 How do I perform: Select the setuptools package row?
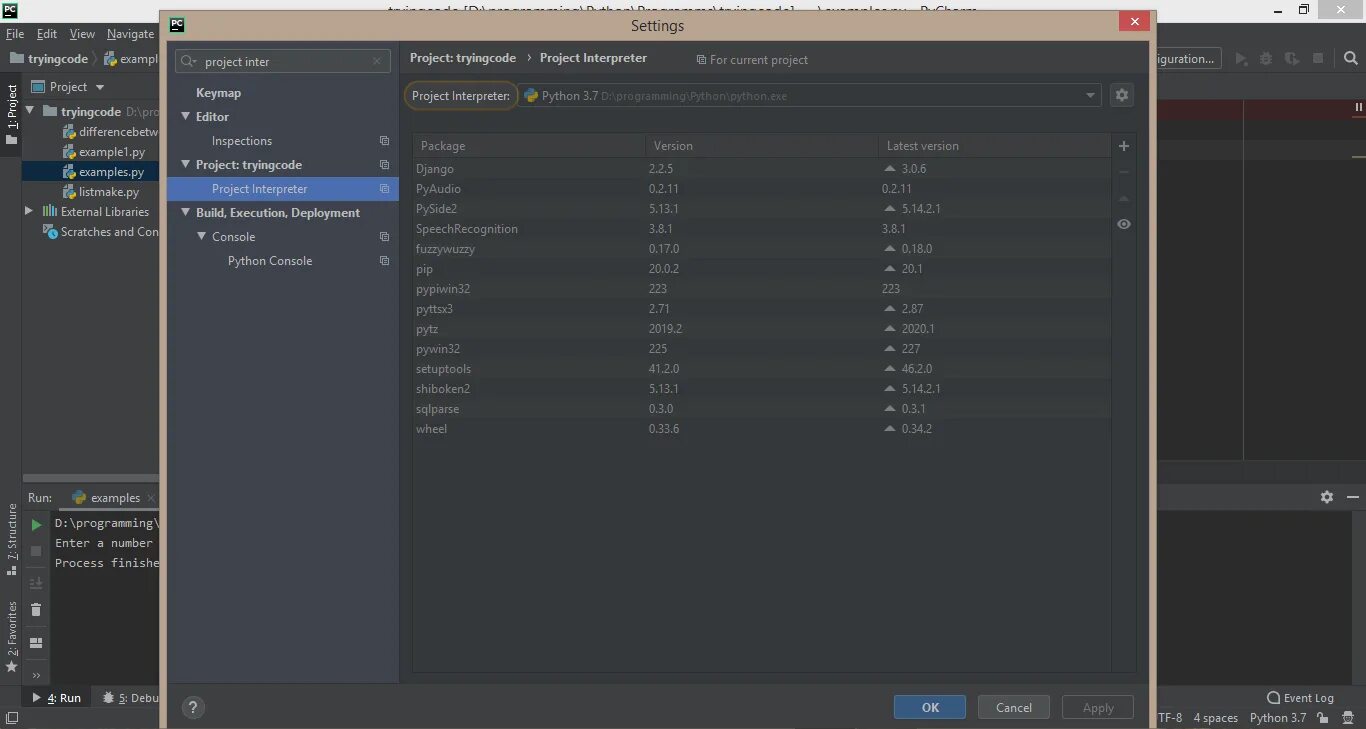[762, 369]
